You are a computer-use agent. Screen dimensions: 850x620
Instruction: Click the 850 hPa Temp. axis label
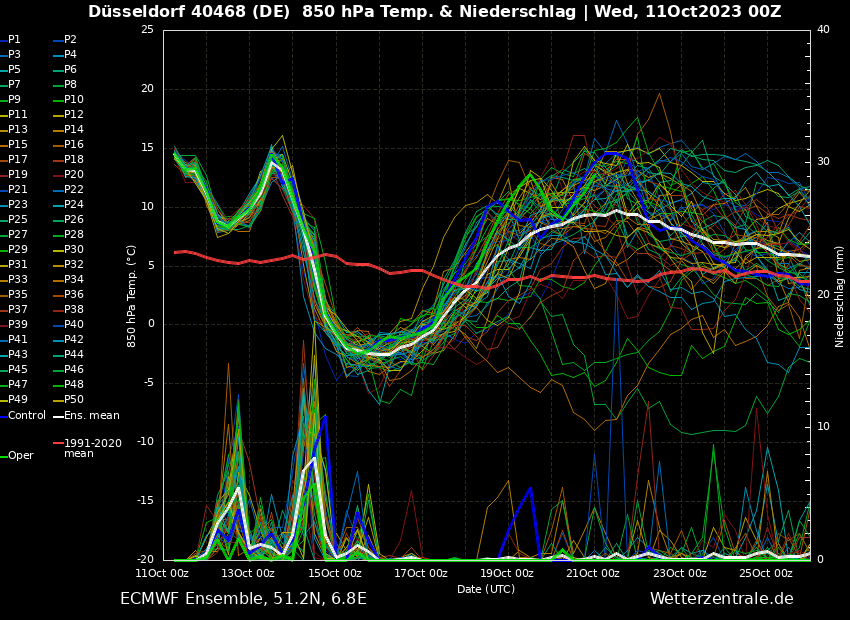click(132, 296)
